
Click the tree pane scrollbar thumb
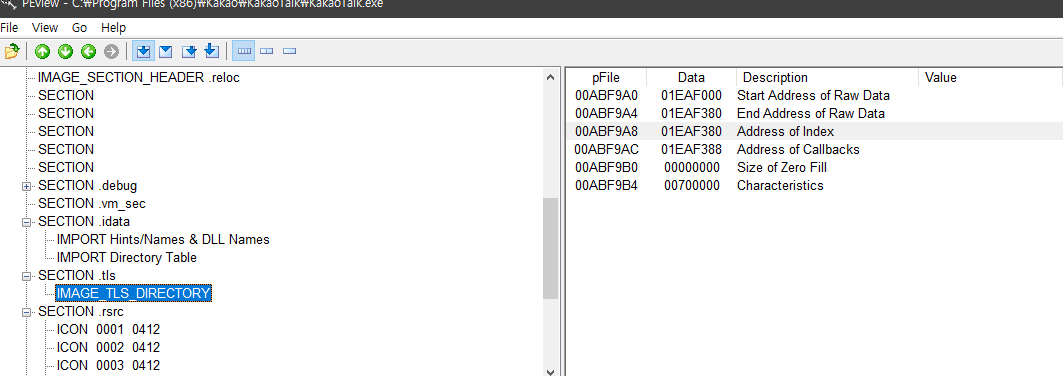pos(550,248)
